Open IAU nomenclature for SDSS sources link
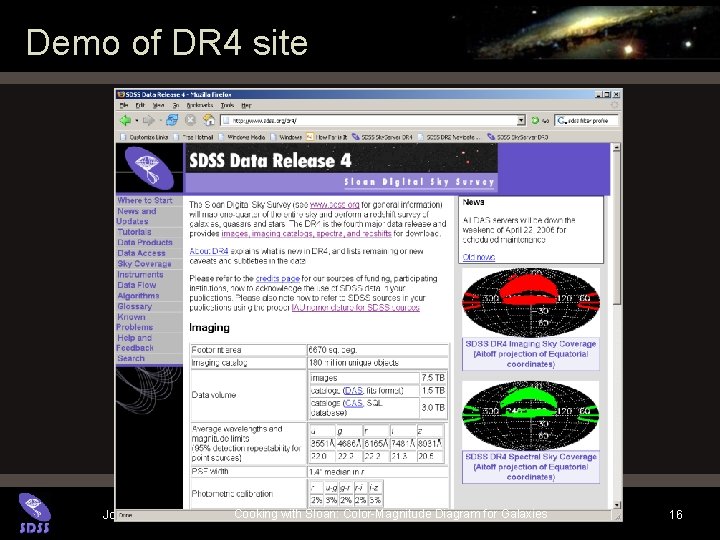 pyautogui.click(x=355, y=307)
